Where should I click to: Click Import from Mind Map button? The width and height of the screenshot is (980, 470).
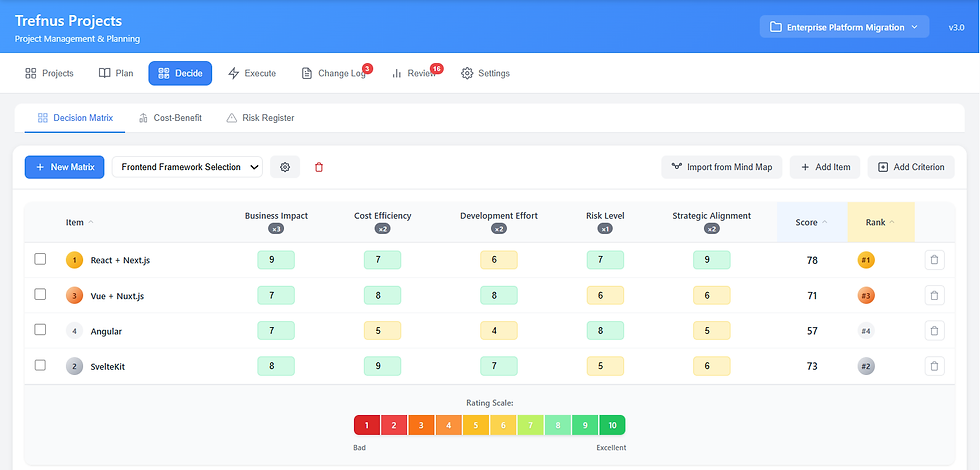click(722, 167)
